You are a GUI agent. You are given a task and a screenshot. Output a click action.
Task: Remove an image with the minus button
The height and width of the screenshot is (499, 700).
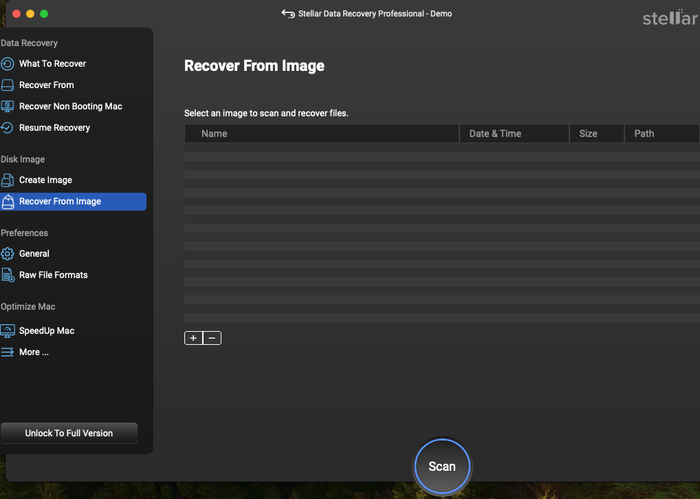pos(212,338)
